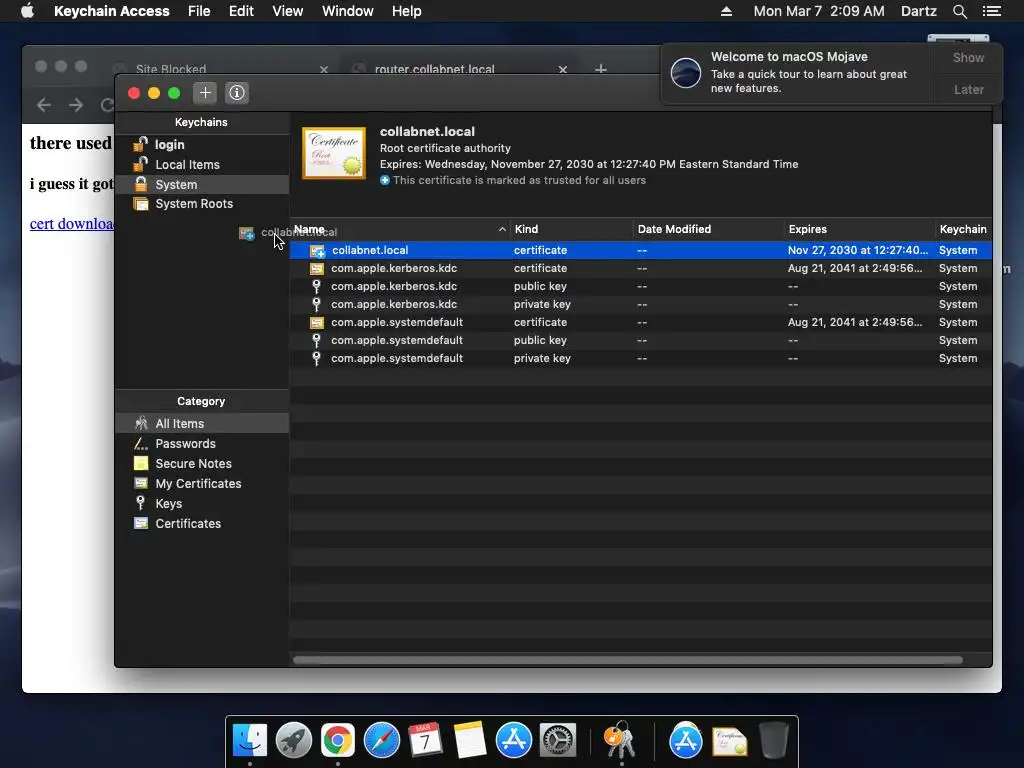Open the Window menu
The height and width of the screenshot is (768, 1024).
point(347,11)
